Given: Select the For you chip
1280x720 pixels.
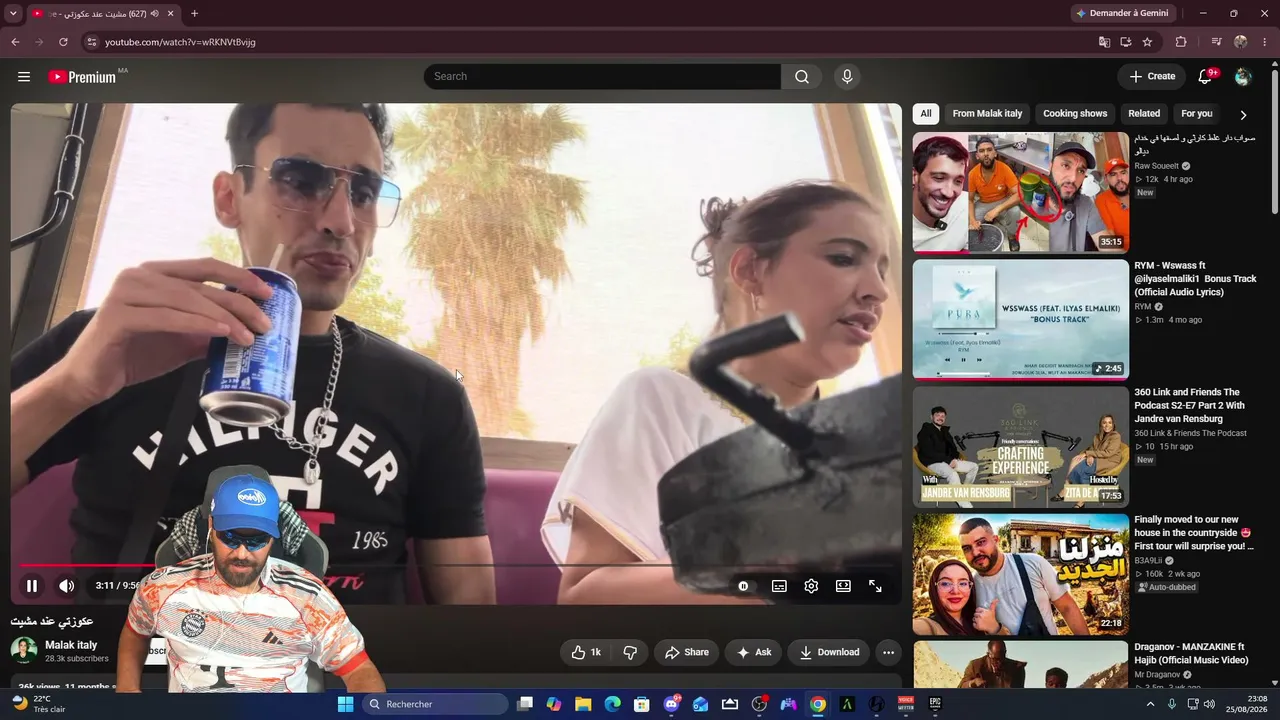Looking at the screenshot, I should 1196,114.
